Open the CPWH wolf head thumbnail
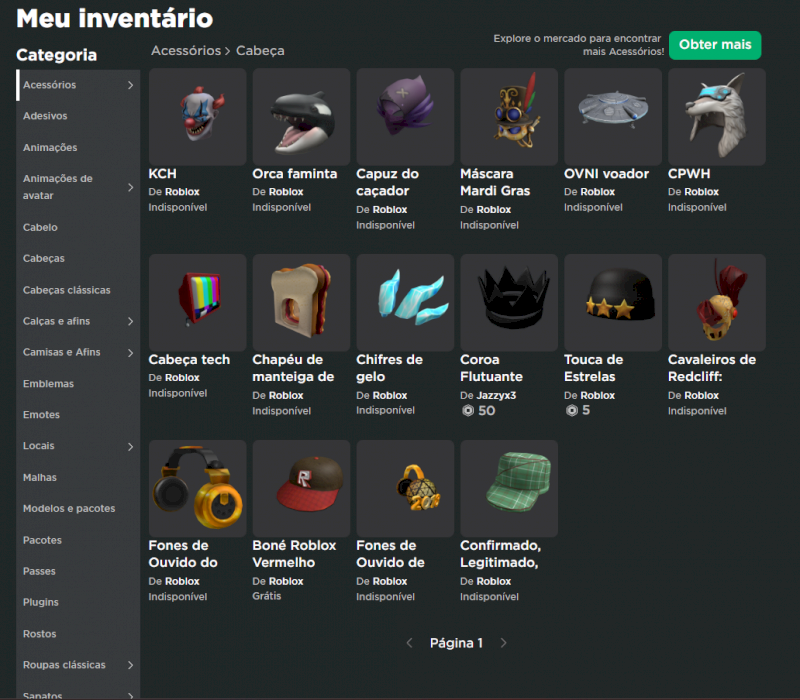The width and height of the screenshot is (800, 700). (717, 116)
